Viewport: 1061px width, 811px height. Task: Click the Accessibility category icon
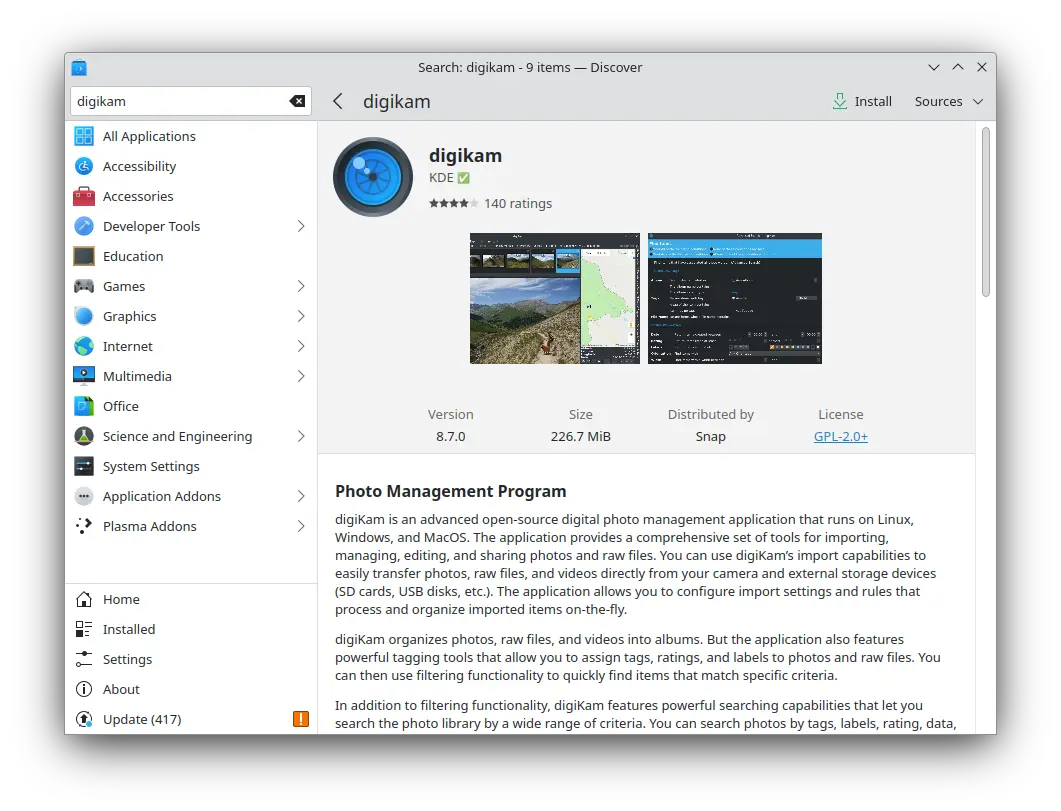(x=84, y=166)
